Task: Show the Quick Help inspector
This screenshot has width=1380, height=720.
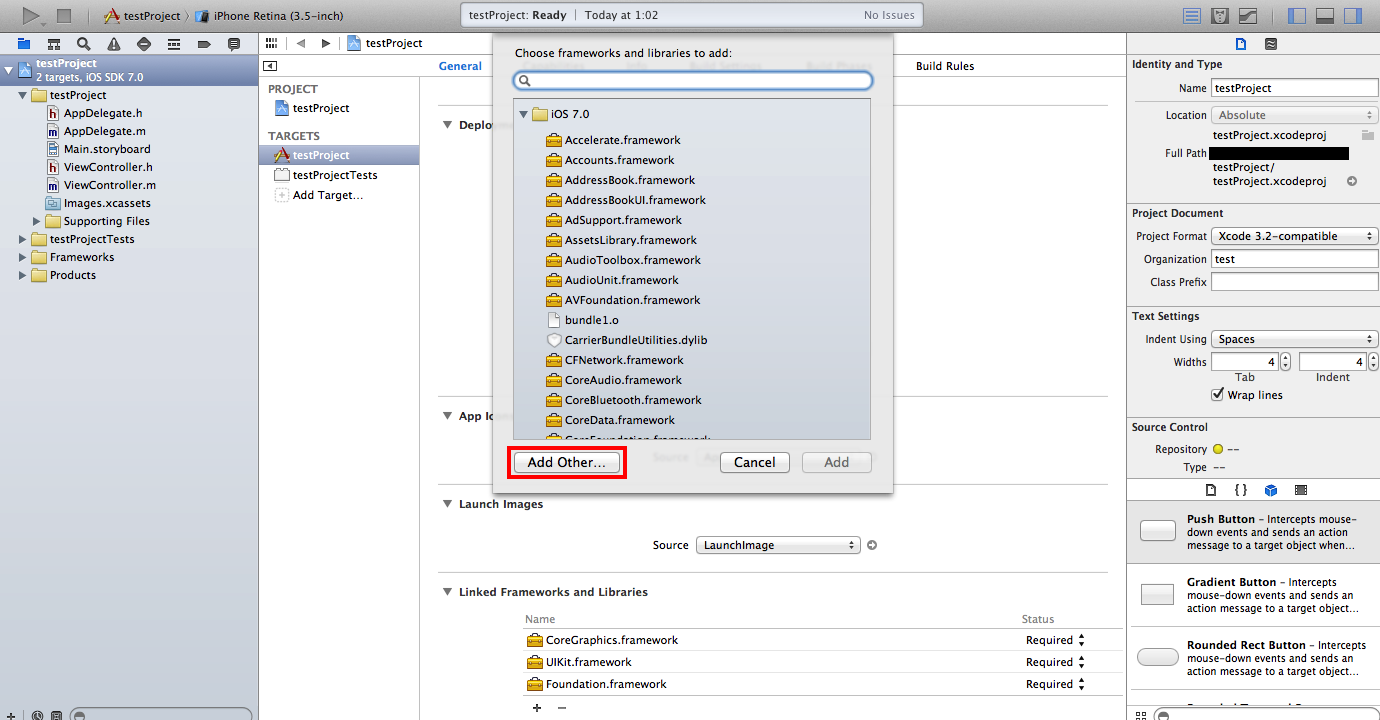Action: coord(1270,44)
